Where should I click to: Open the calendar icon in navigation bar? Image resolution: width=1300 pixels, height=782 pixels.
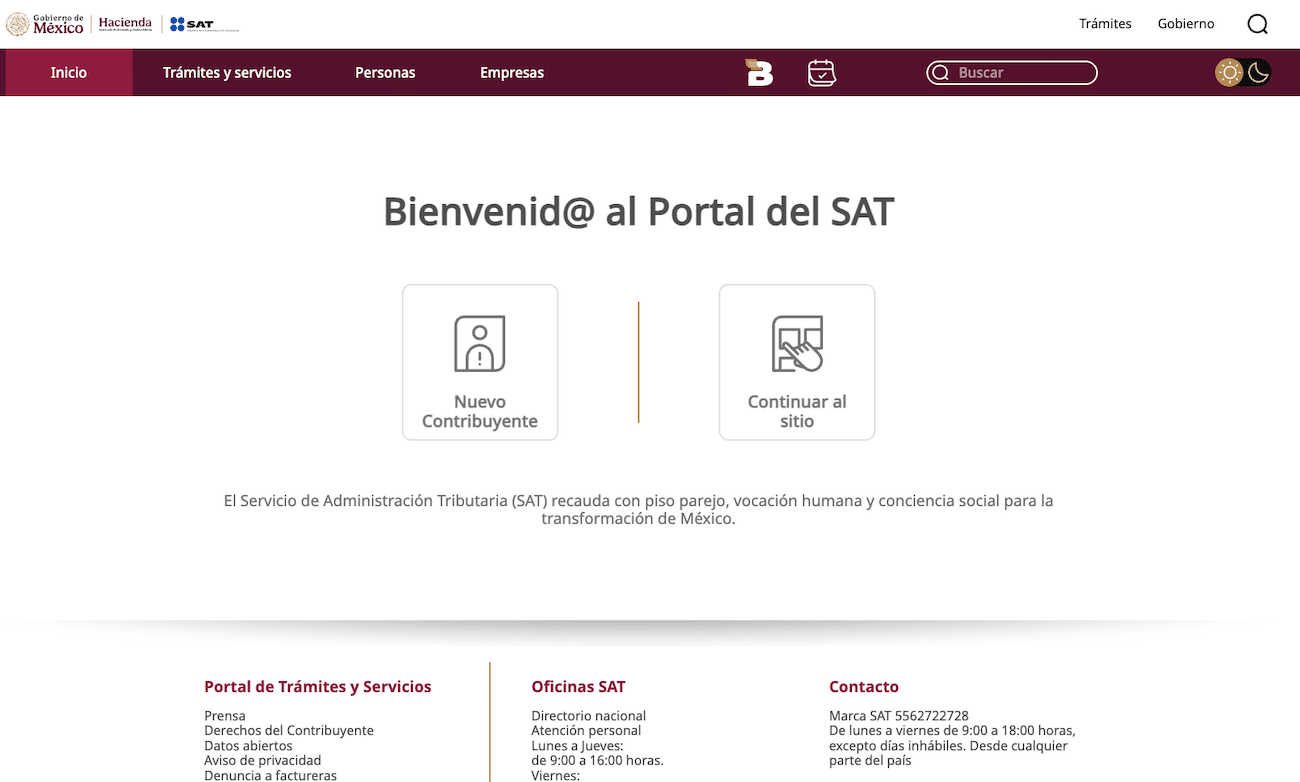(x=821, y=73)
